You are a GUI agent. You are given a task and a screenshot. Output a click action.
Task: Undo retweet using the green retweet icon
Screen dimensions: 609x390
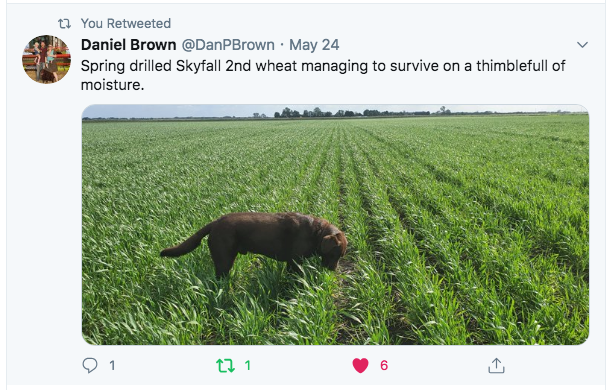[x=225, y=366]
